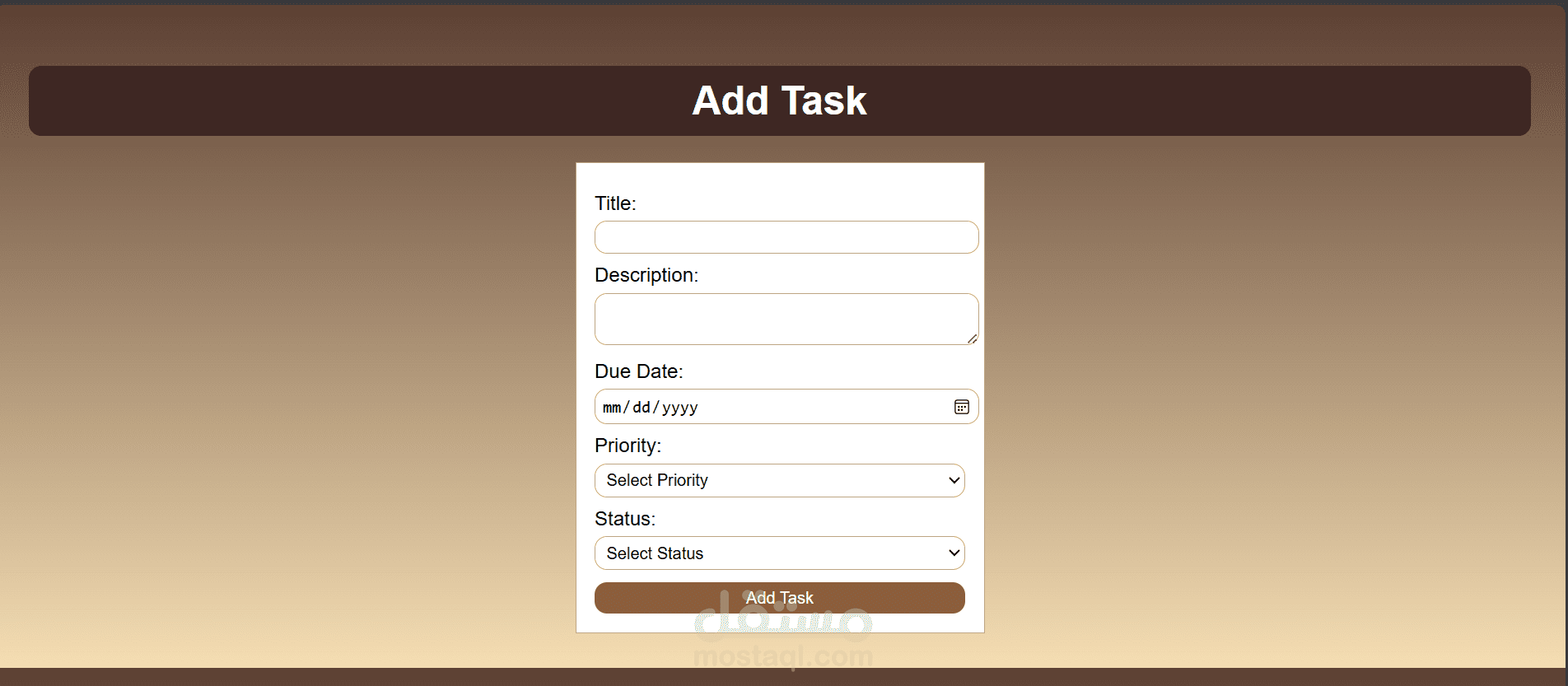The height and width of the screenshot is (686, 1568).
Task: Click the 'Title:' label
Action: pos(615,203)
